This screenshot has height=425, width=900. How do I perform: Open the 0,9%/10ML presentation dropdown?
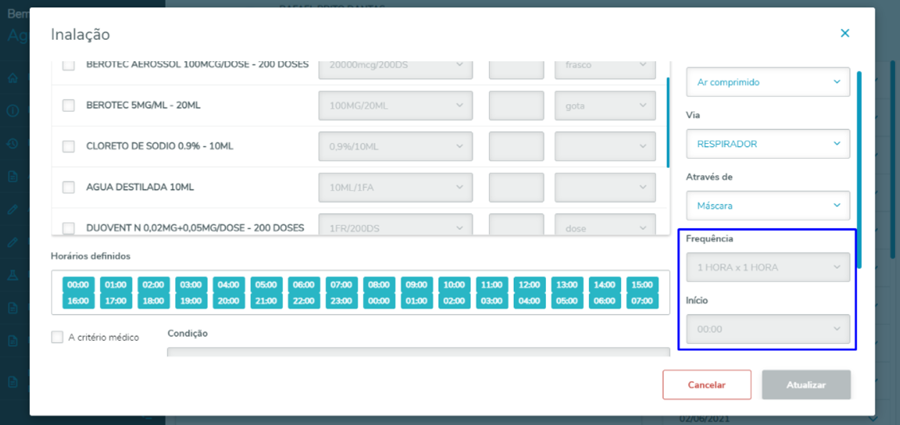tap(395, 146)
